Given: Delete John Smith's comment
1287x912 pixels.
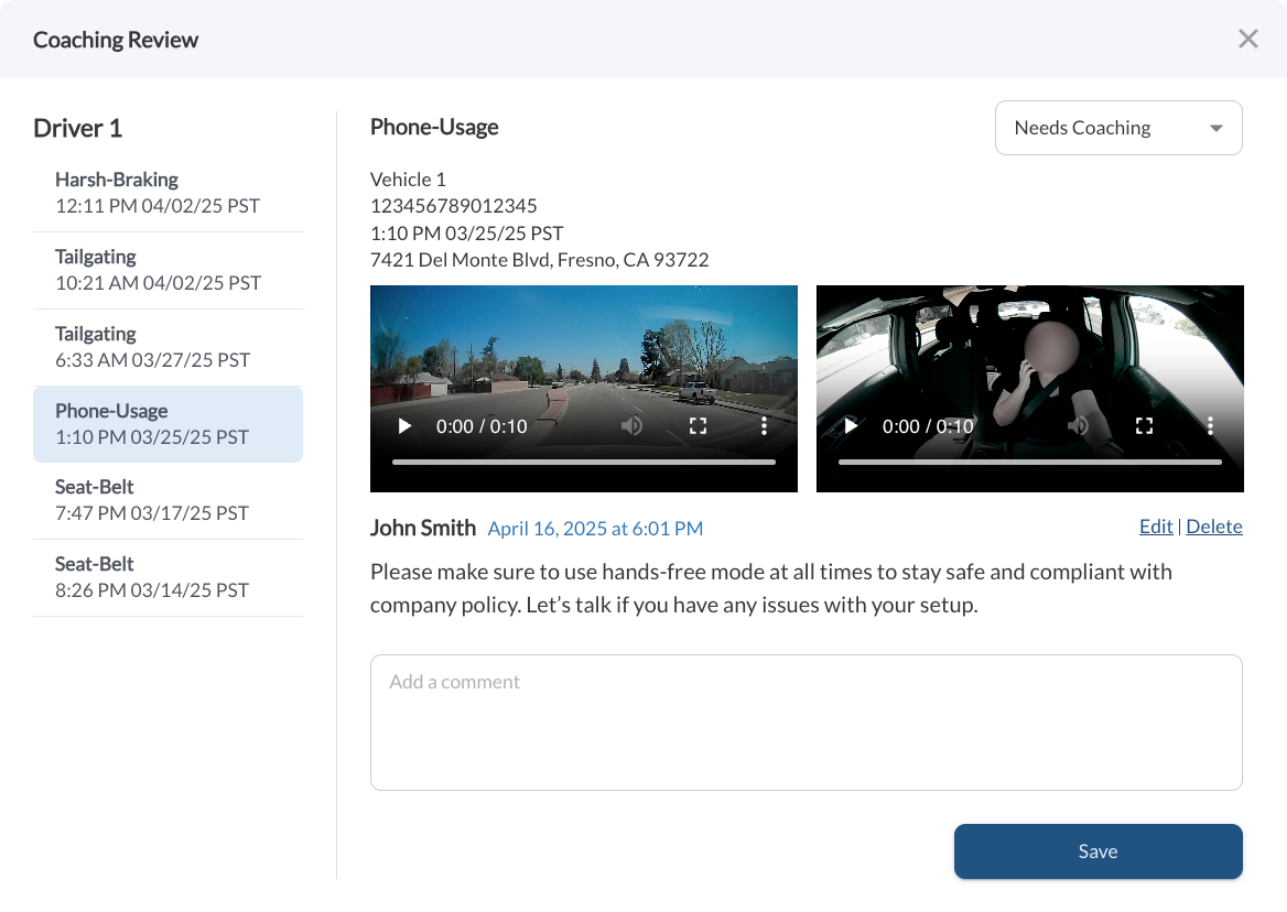Looking at the screenshot, I should [1214, 527].
